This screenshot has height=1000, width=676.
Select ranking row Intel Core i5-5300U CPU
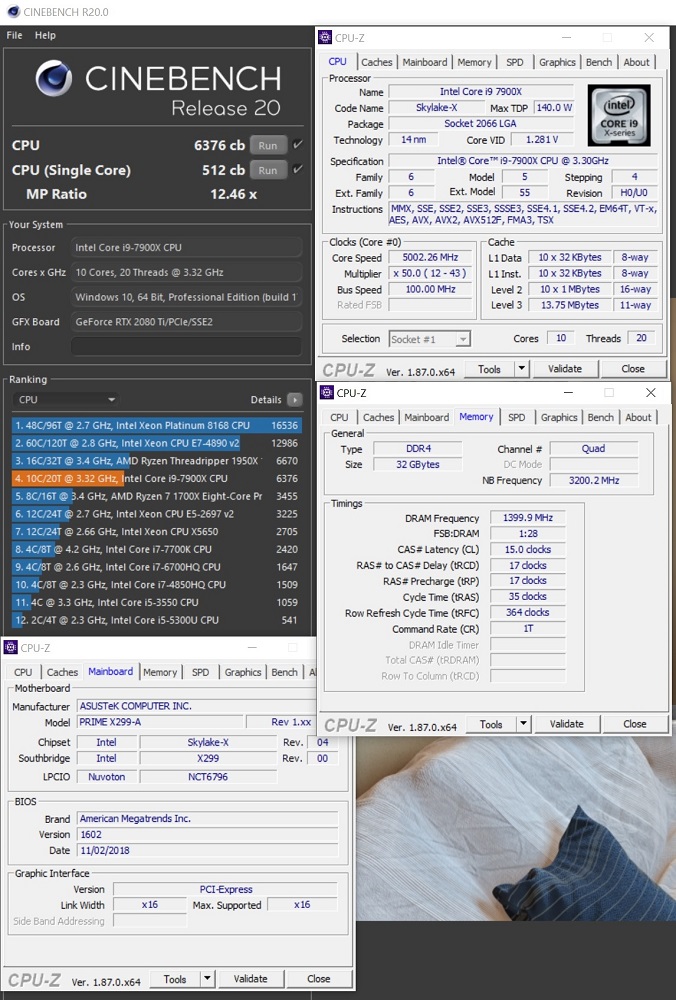tap(156, 620)
